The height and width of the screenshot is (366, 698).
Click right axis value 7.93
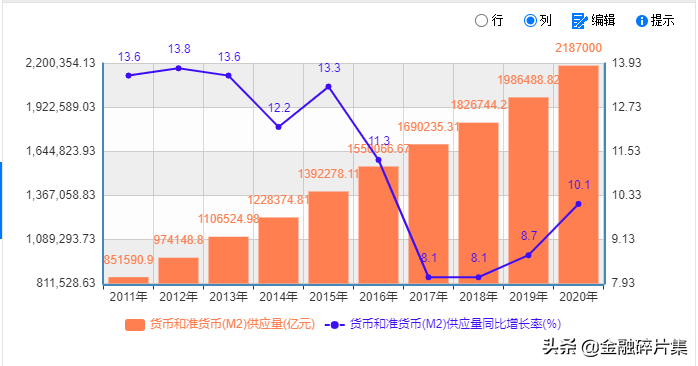[623, 283]
